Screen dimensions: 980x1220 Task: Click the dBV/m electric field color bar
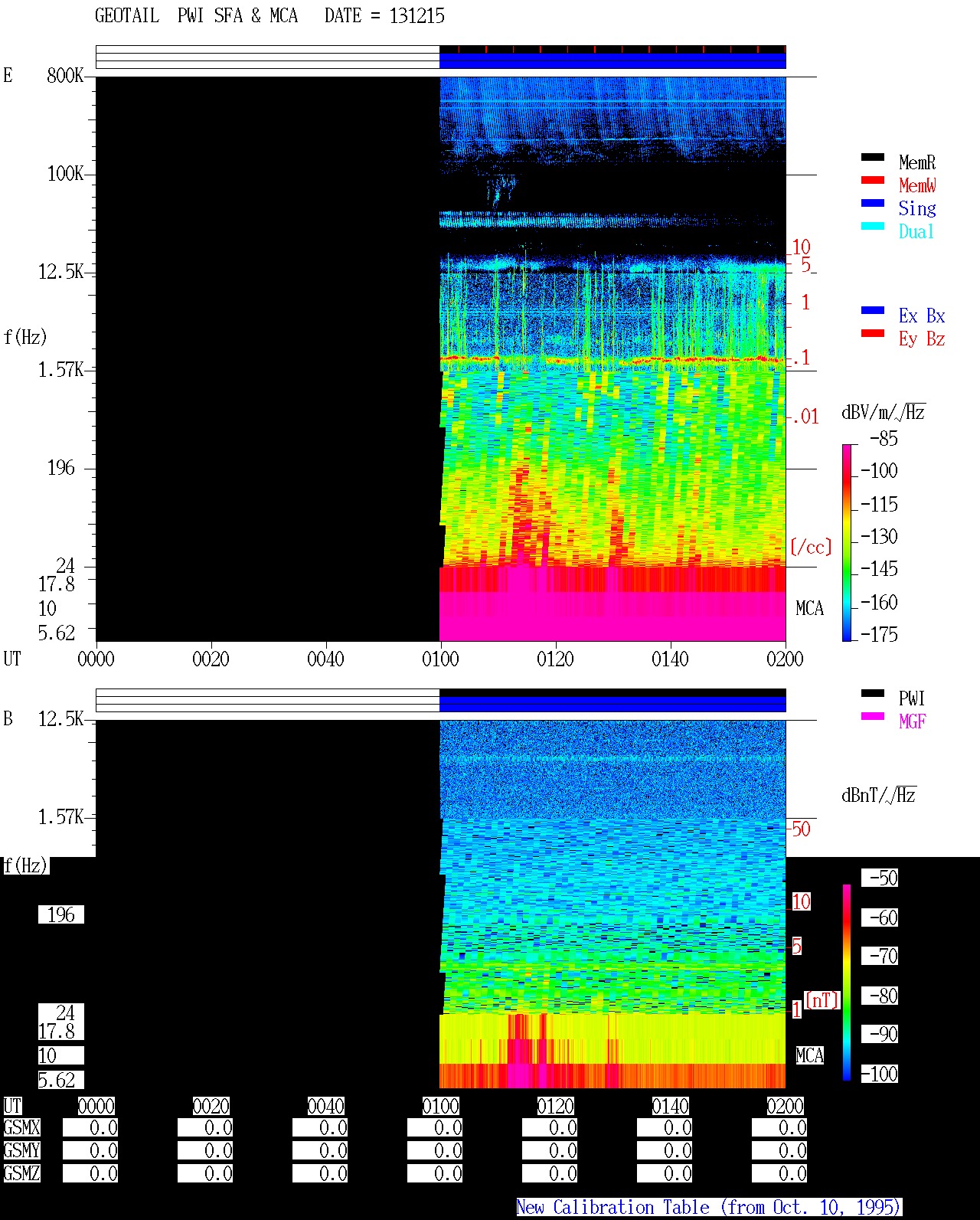[847, 542]
